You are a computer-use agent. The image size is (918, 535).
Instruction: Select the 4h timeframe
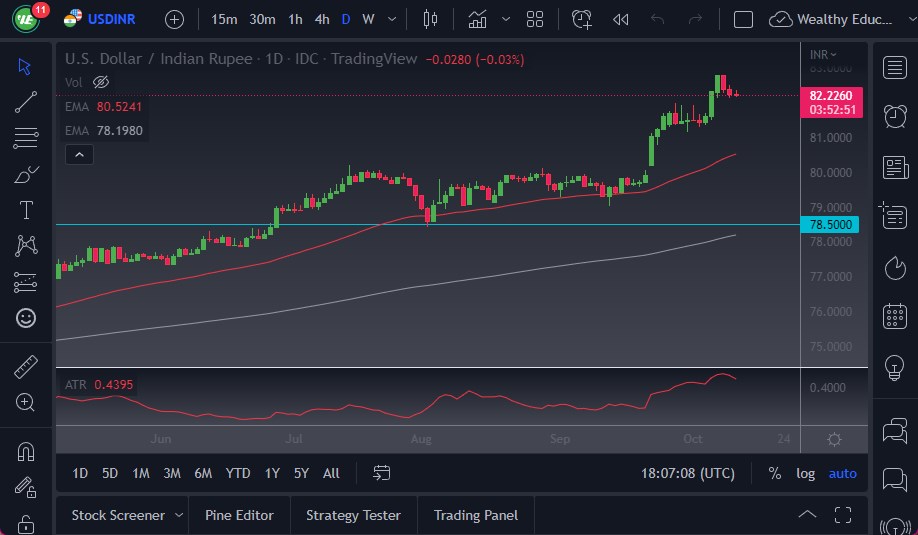coord(322,19)
